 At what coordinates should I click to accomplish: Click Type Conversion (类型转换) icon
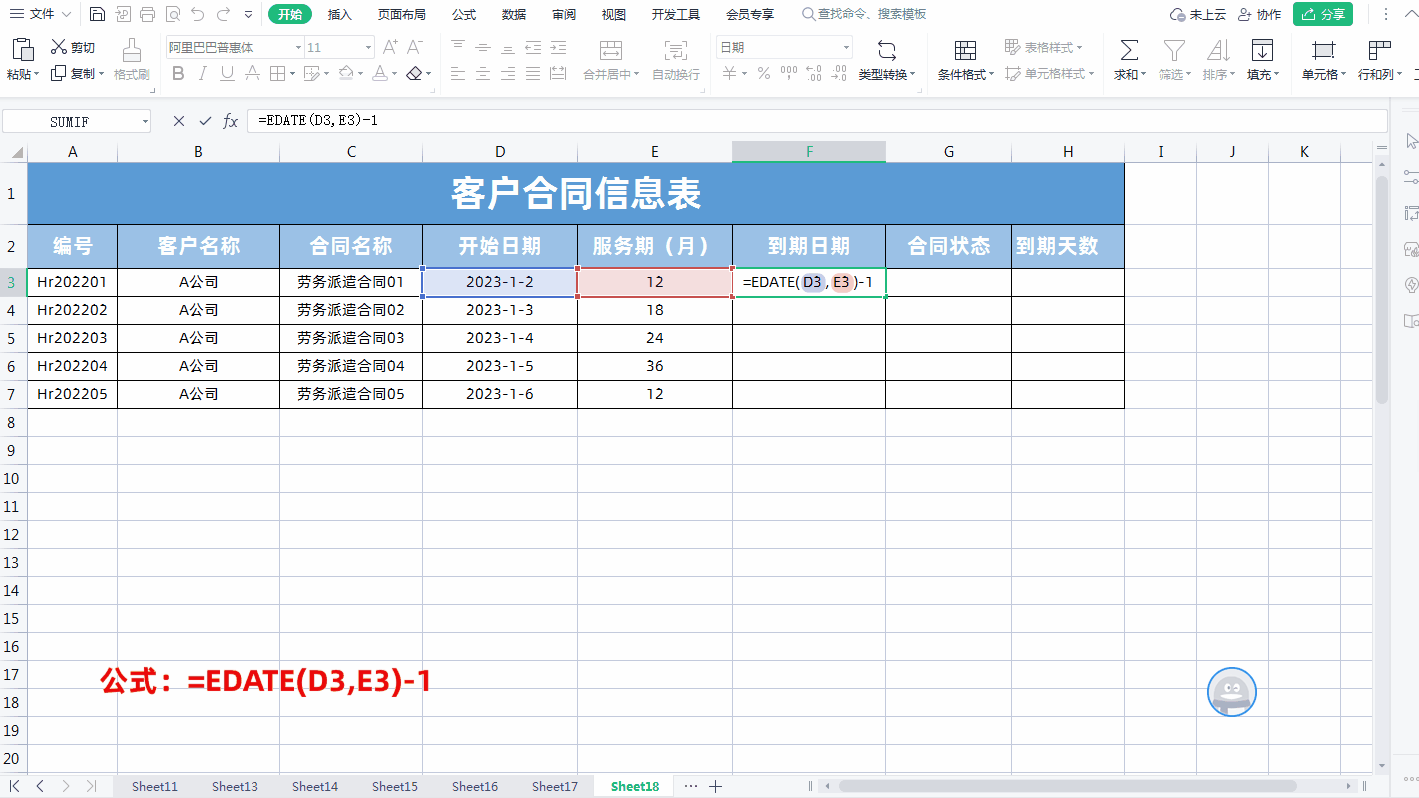886,50
